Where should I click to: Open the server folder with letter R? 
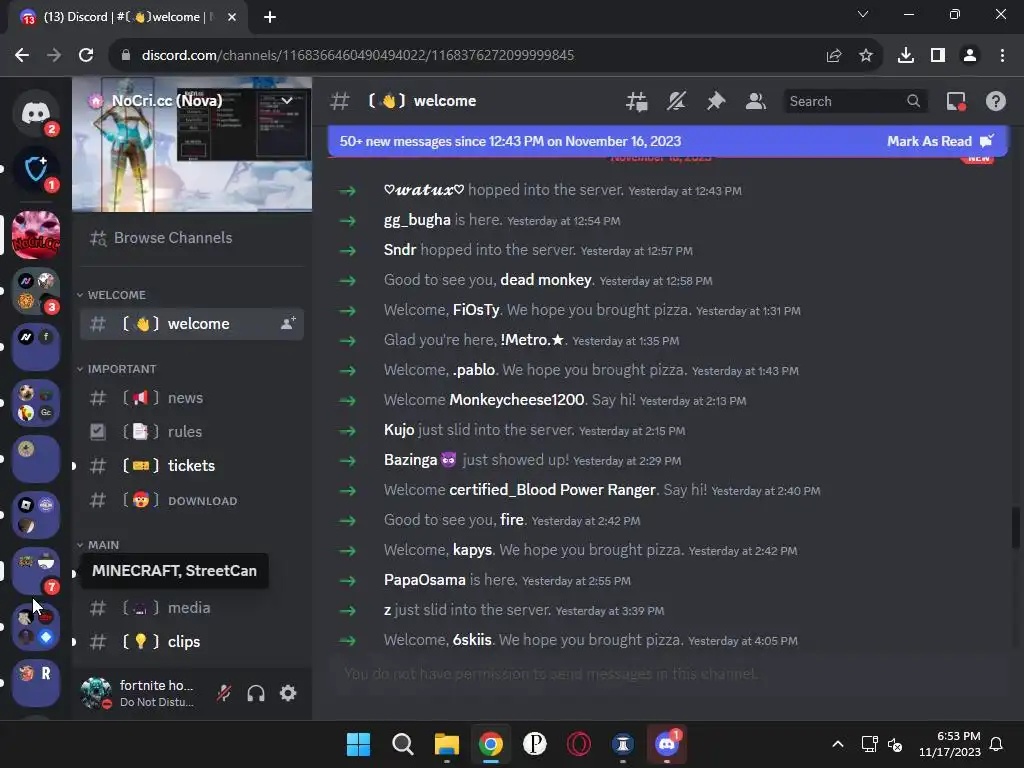coord(36,683)
